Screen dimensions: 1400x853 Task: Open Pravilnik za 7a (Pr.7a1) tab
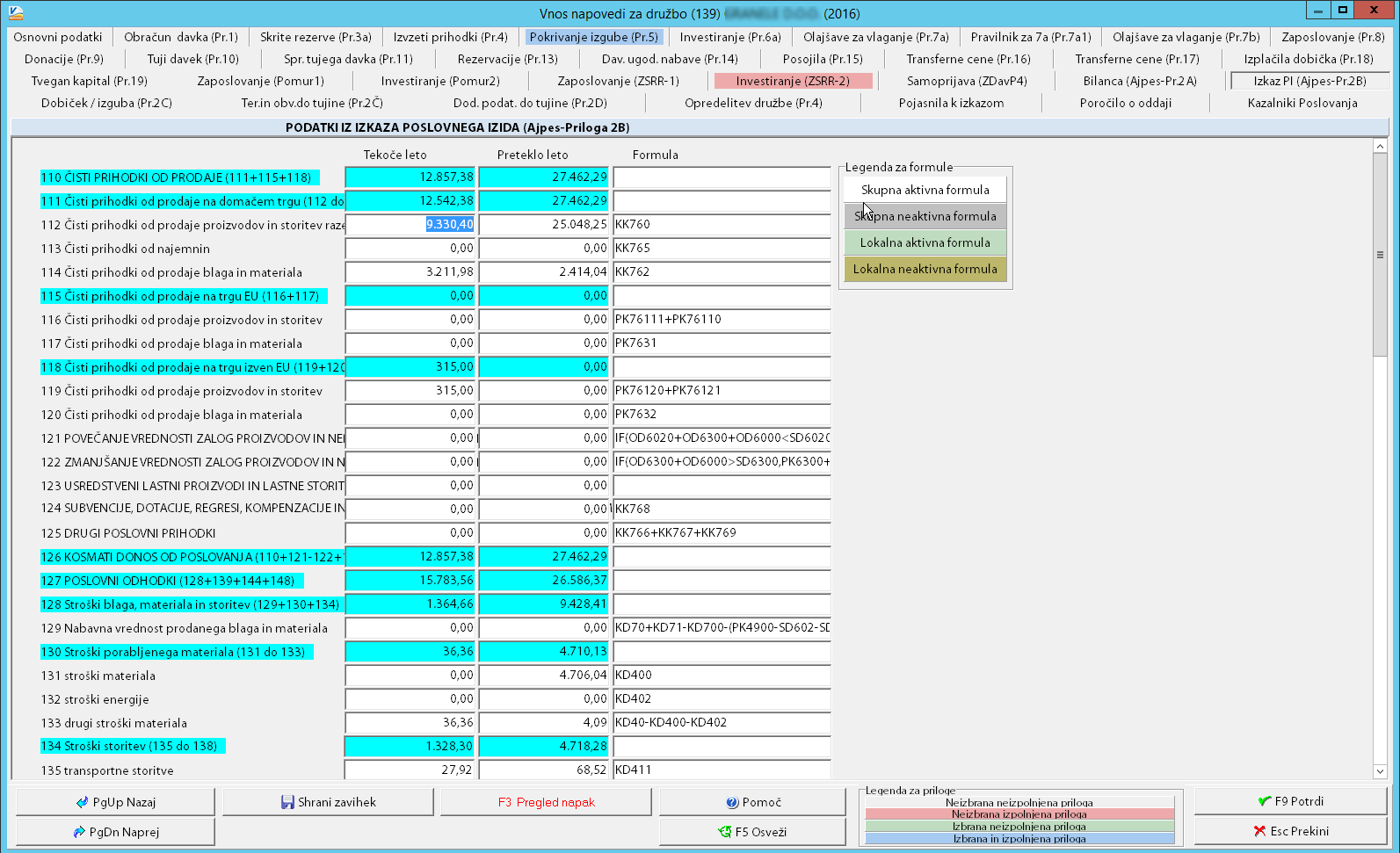click(x=1031, y=37)
